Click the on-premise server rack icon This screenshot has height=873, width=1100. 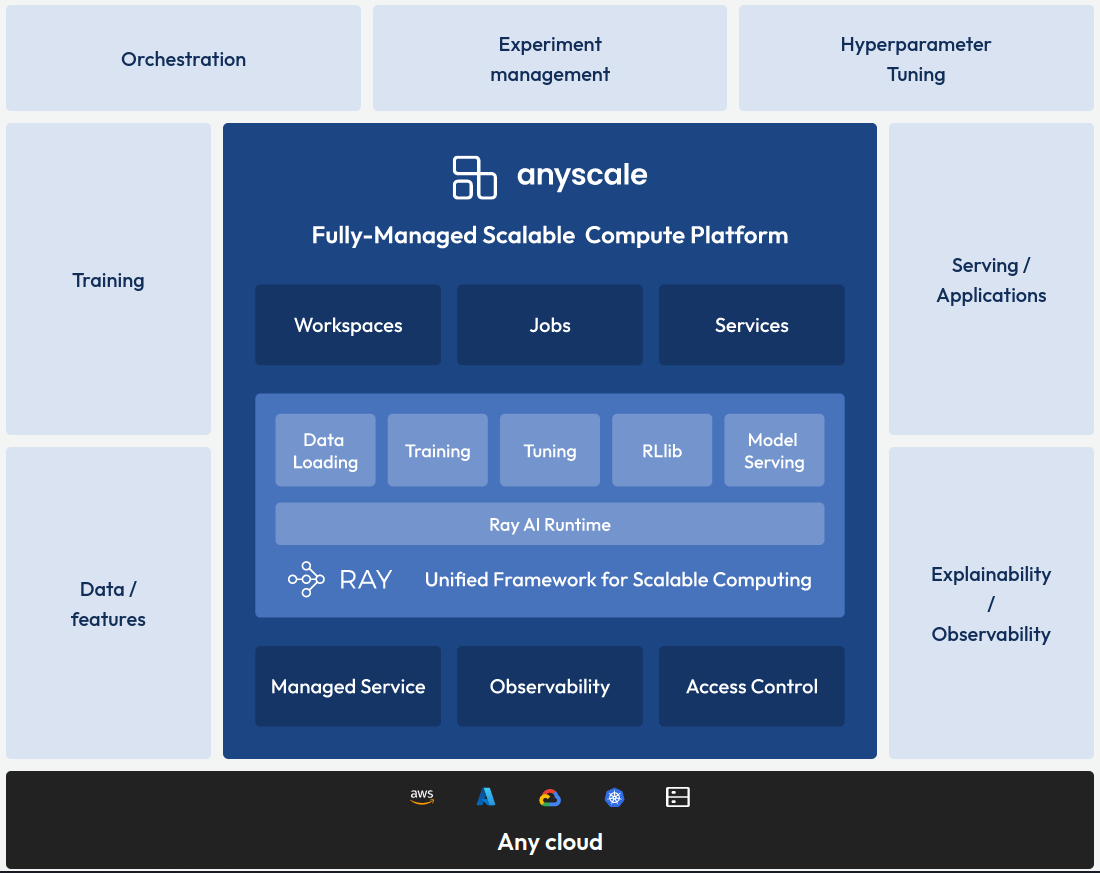pos(678,797)
